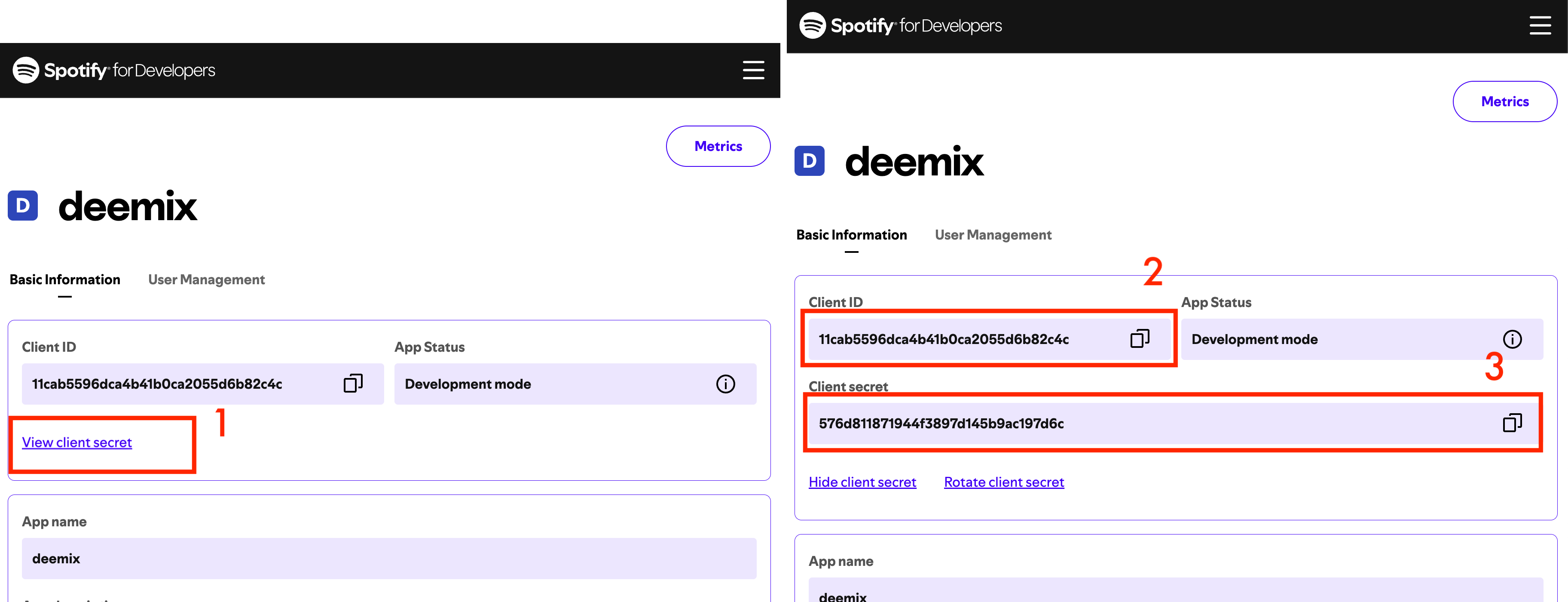Click Spotify logo in right panel header
The height and width of the screenshot is (602, 1568).
pyautogui.click(x=812, y=26)
